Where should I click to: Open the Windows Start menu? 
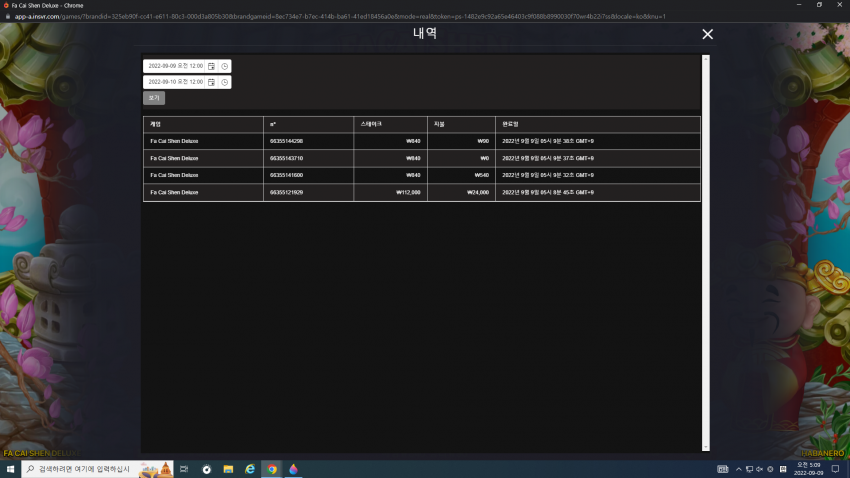(10, 469)
